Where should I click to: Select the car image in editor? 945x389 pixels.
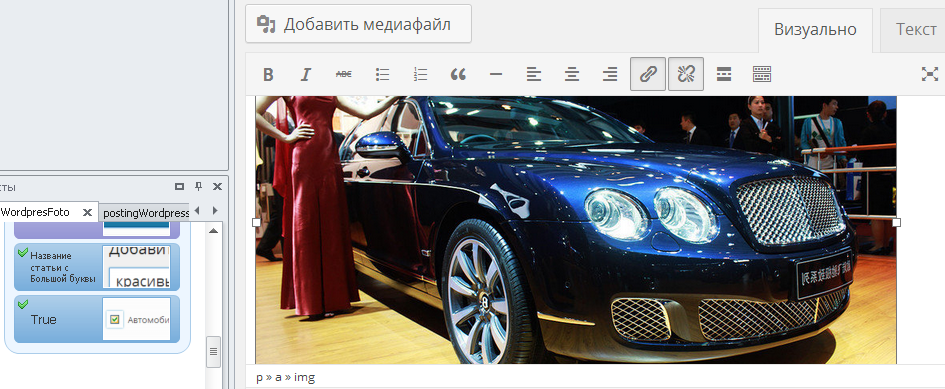pos(576,229)
